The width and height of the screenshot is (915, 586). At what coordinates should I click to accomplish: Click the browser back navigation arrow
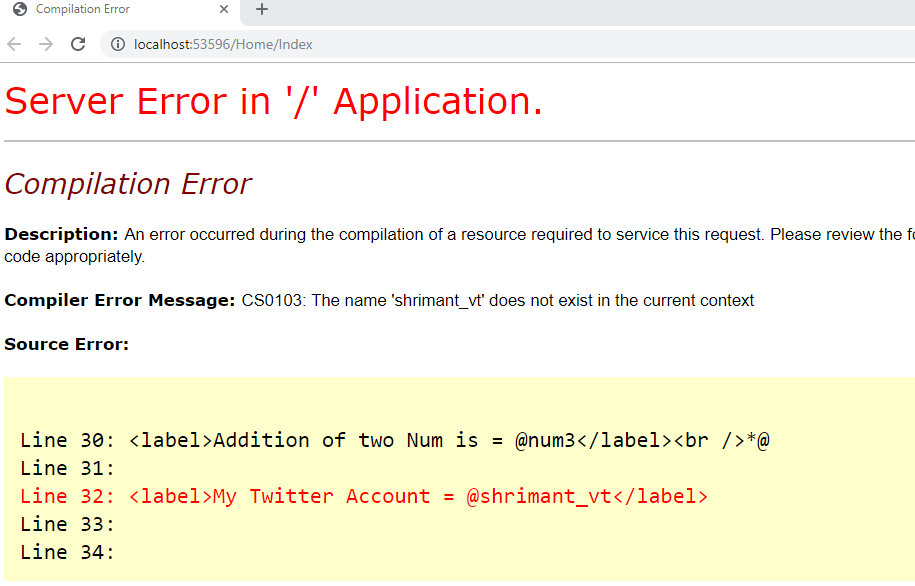coord(14,44)
